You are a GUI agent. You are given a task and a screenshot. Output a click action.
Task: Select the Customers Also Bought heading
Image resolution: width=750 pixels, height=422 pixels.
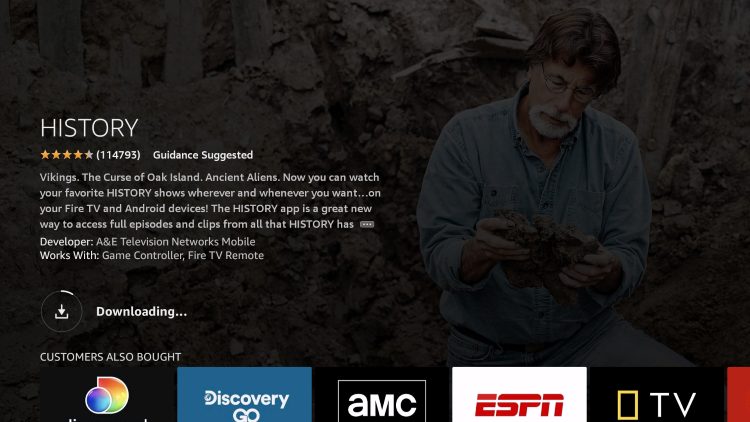(110, 357)
